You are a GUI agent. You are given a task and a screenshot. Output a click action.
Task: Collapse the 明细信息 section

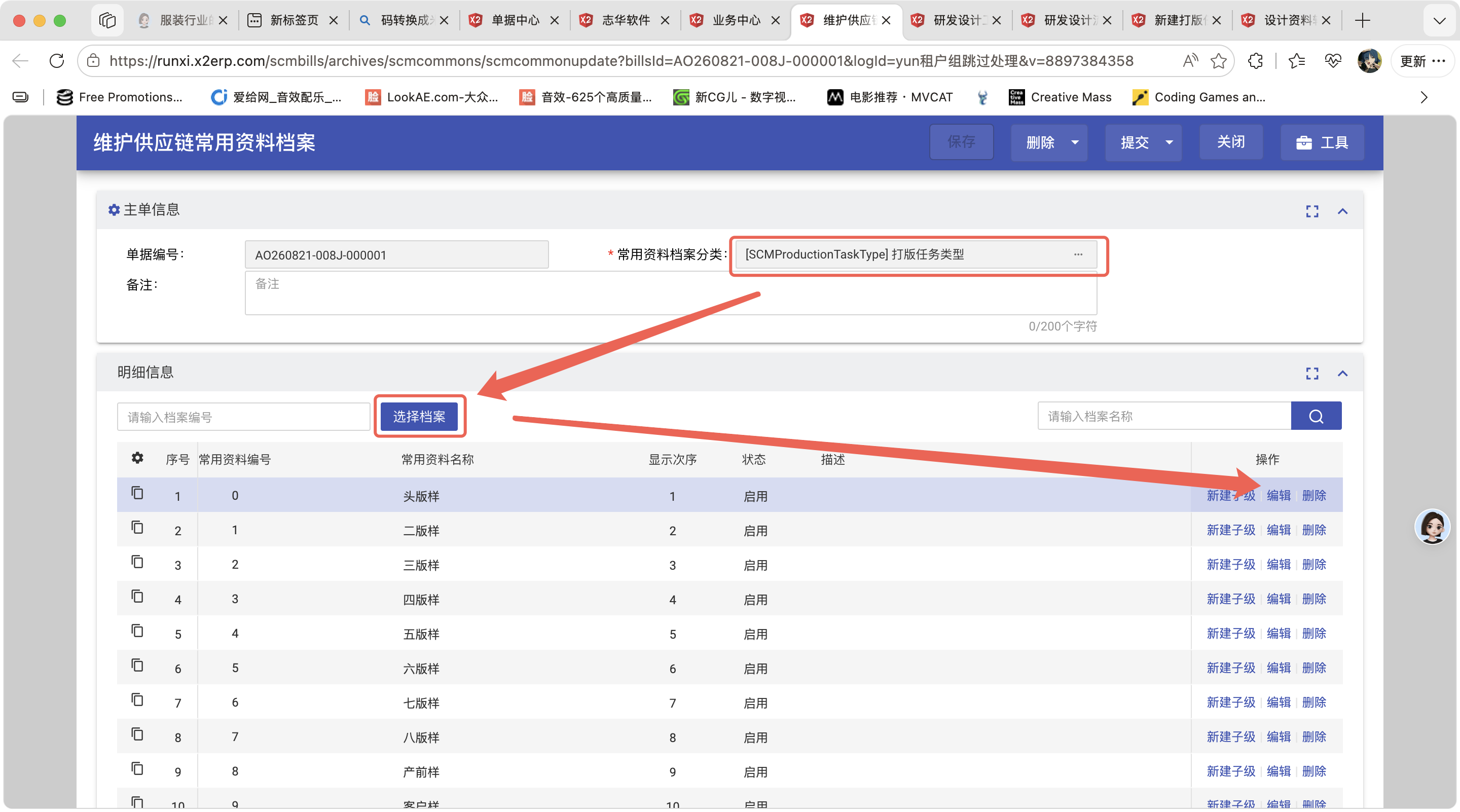pos(1343,374)
